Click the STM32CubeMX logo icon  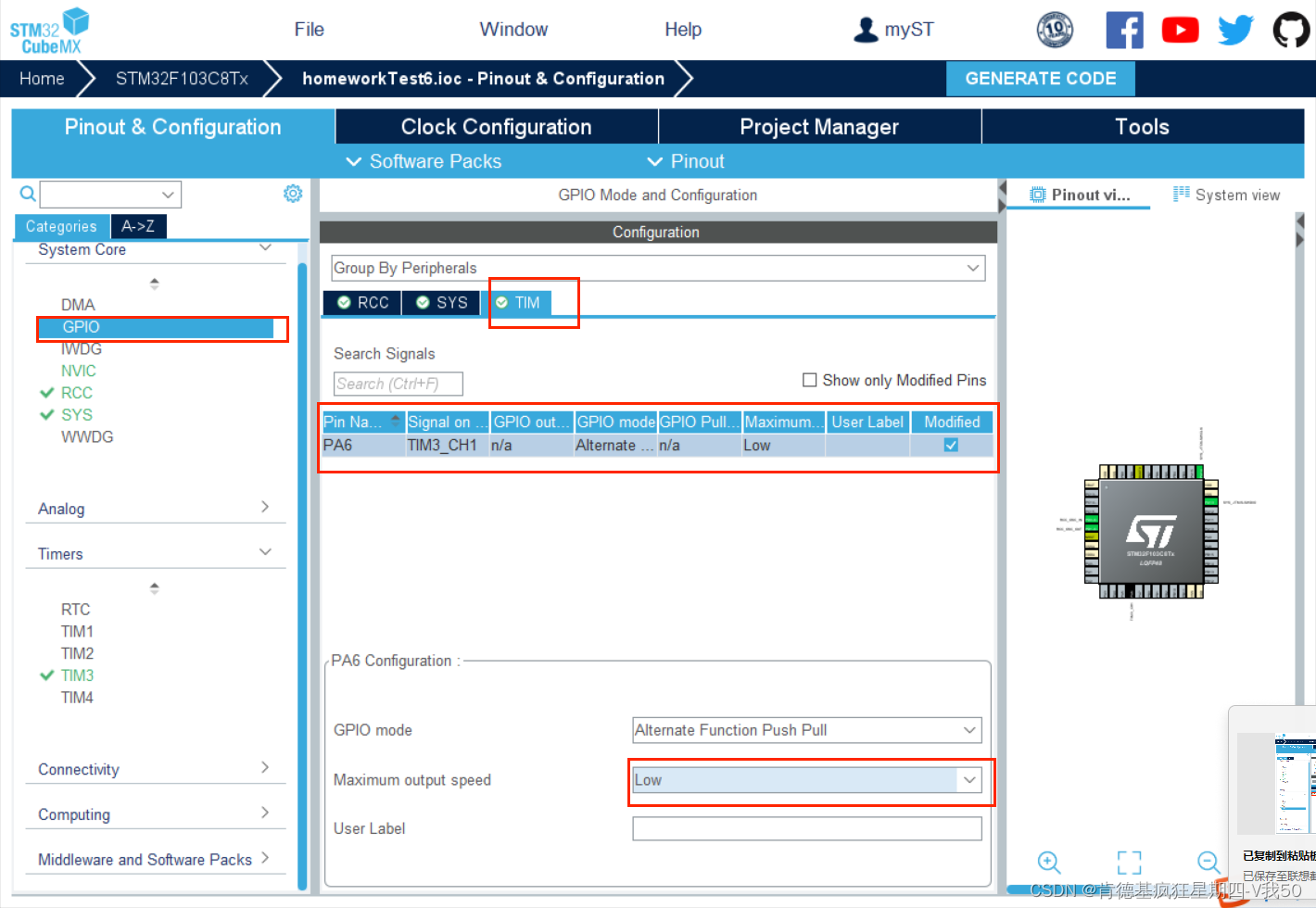49,31
